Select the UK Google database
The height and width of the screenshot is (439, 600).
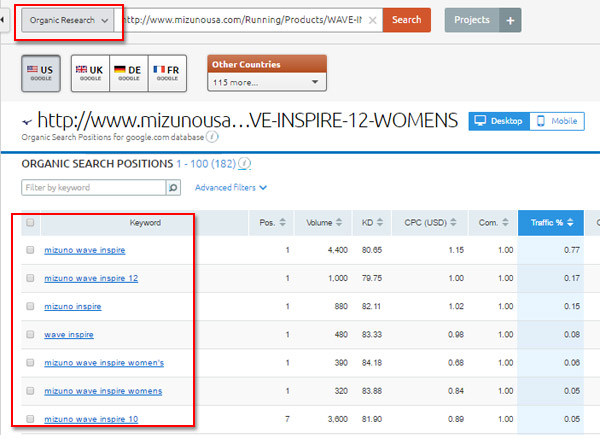(x=90, y=73)
